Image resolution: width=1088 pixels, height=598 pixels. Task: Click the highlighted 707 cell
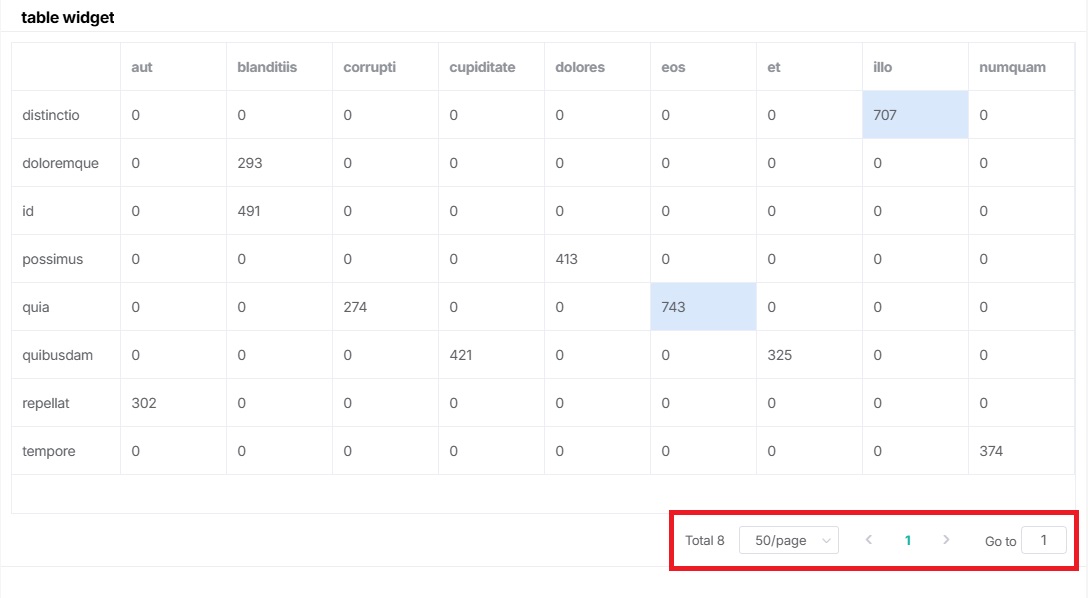point(914,115)
